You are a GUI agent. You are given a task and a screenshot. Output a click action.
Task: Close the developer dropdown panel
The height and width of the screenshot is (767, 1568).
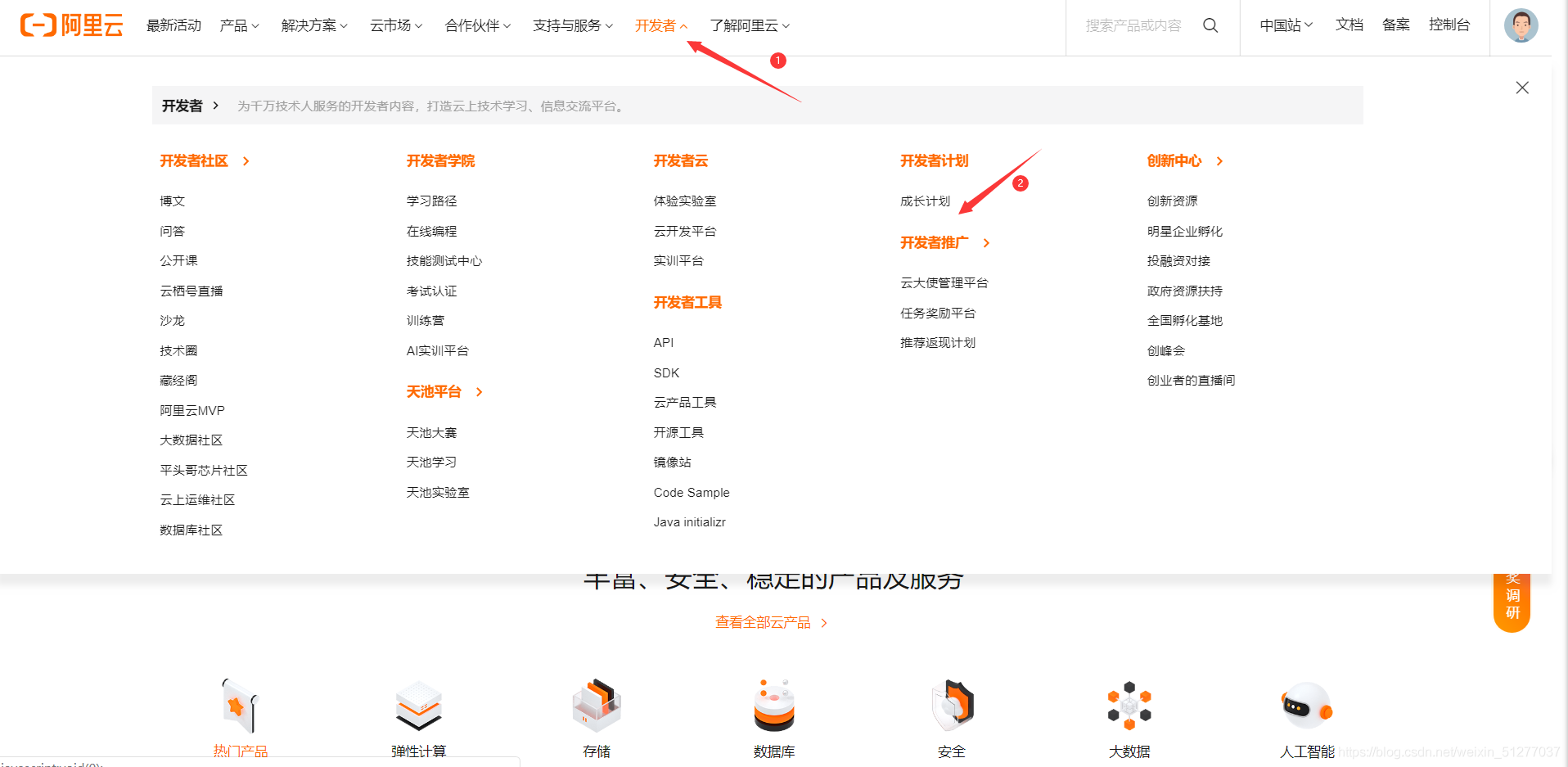coord(1522,88)
